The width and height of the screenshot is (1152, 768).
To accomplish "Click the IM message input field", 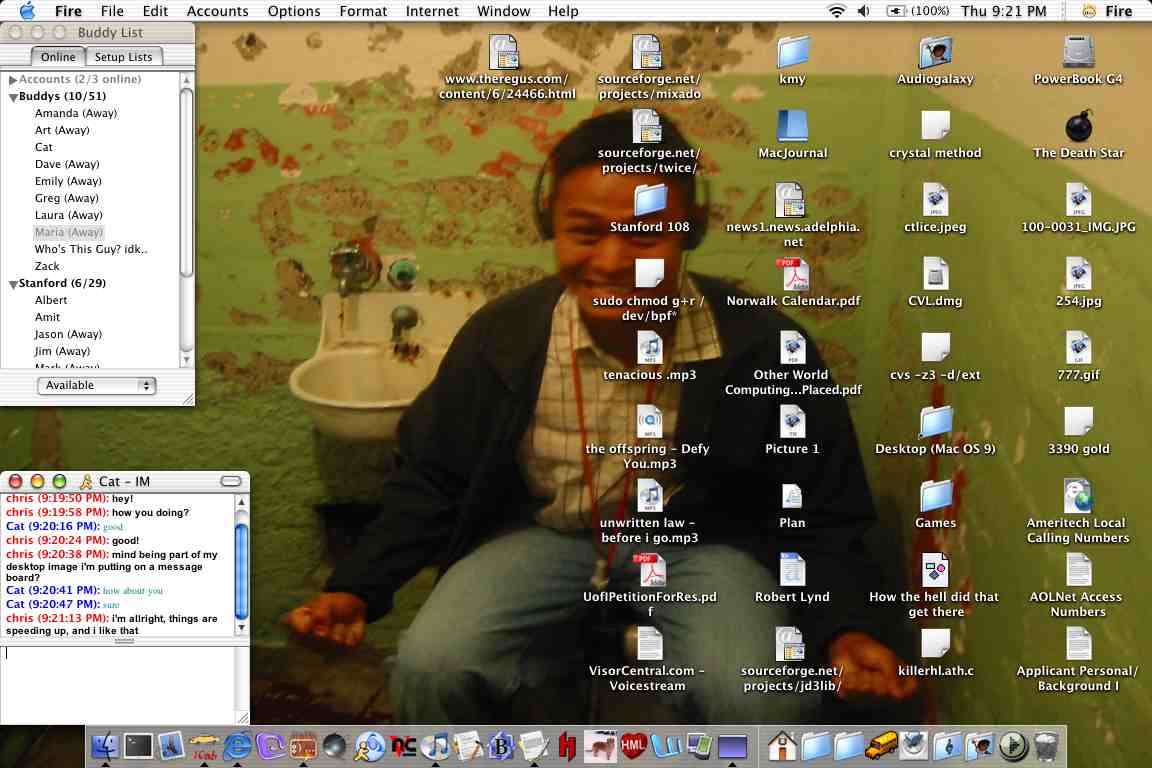I will click(x=118, y=680).
